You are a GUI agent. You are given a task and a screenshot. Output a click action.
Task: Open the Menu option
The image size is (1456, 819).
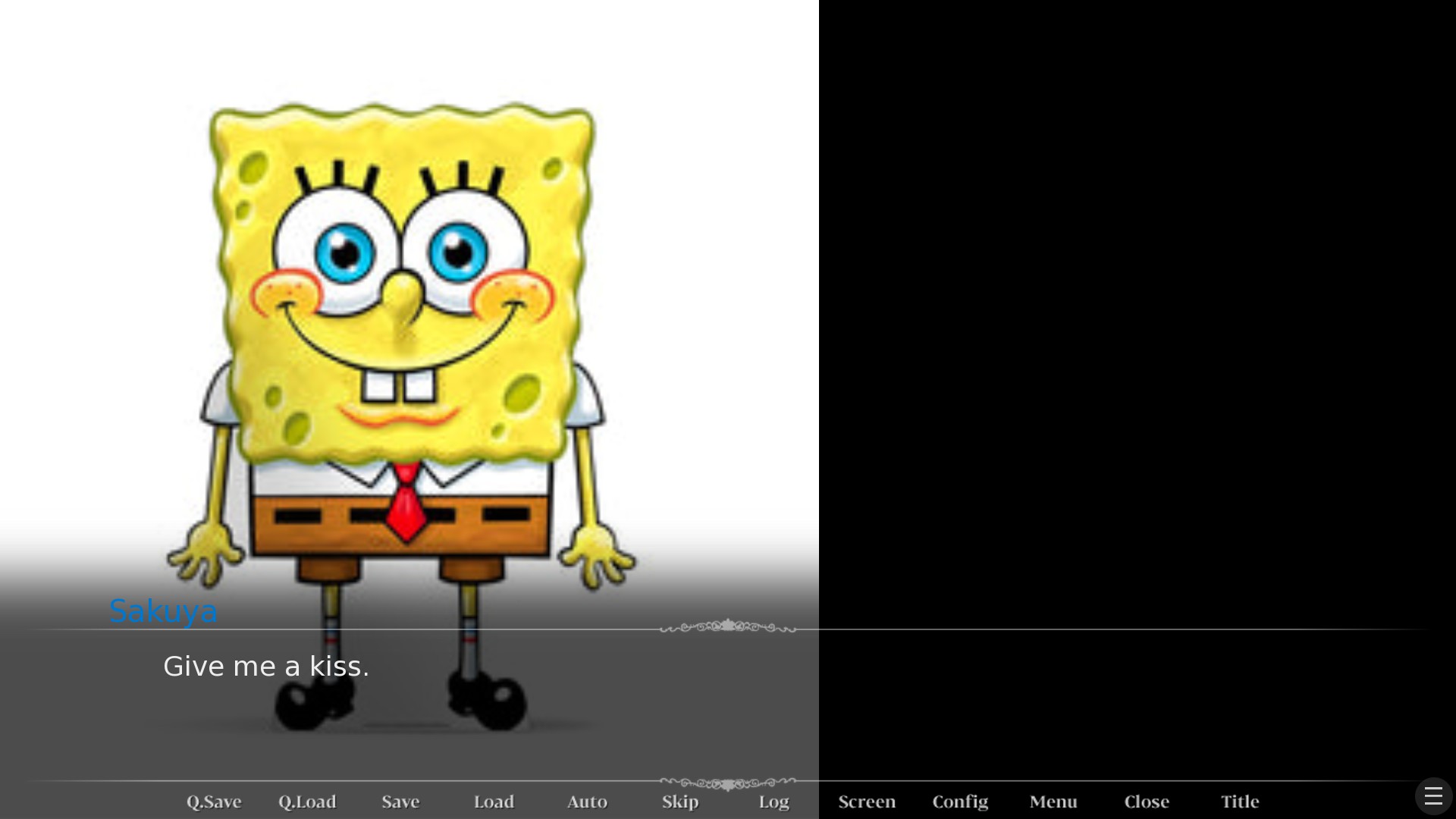(x=1053, y=802)
